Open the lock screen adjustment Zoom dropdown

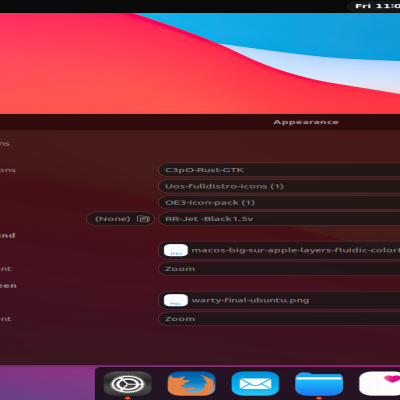click(279, 319)
